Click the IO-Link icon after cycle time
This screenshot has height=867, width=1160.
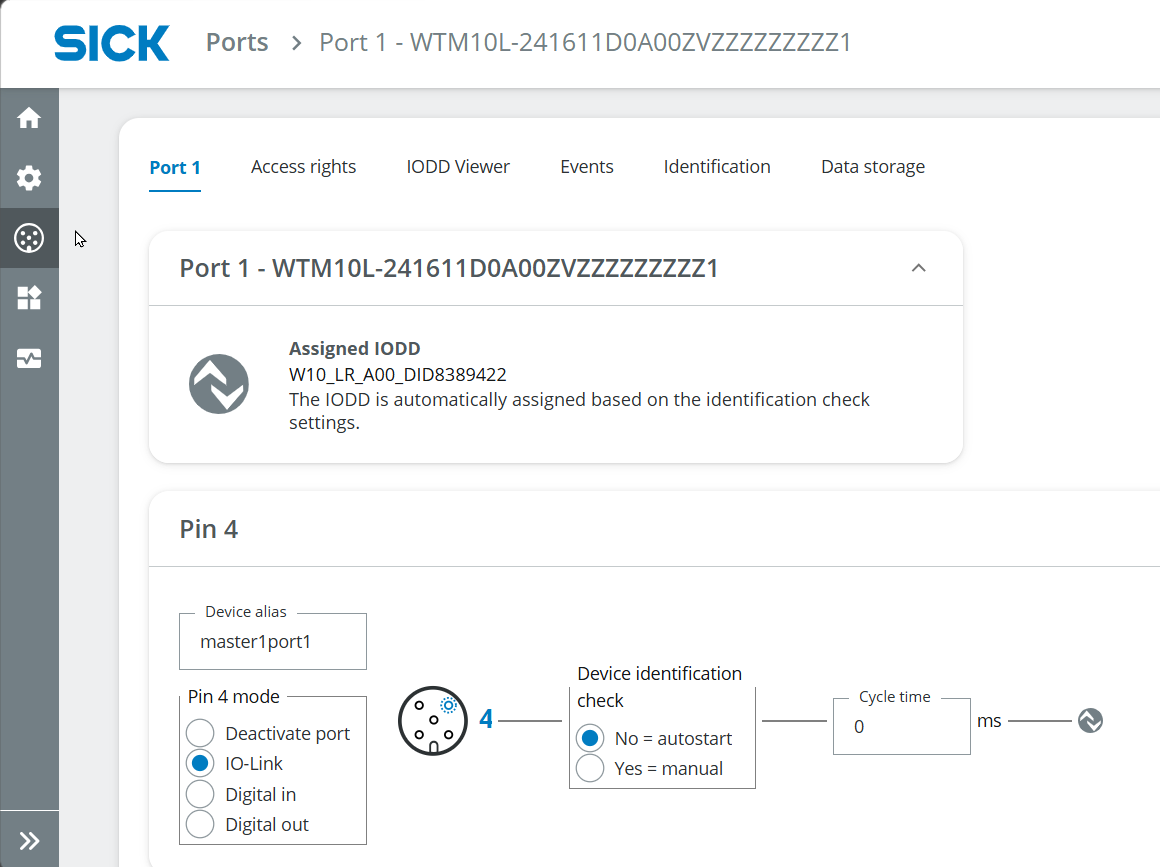pyautogui.click(x=1090, y=721)
